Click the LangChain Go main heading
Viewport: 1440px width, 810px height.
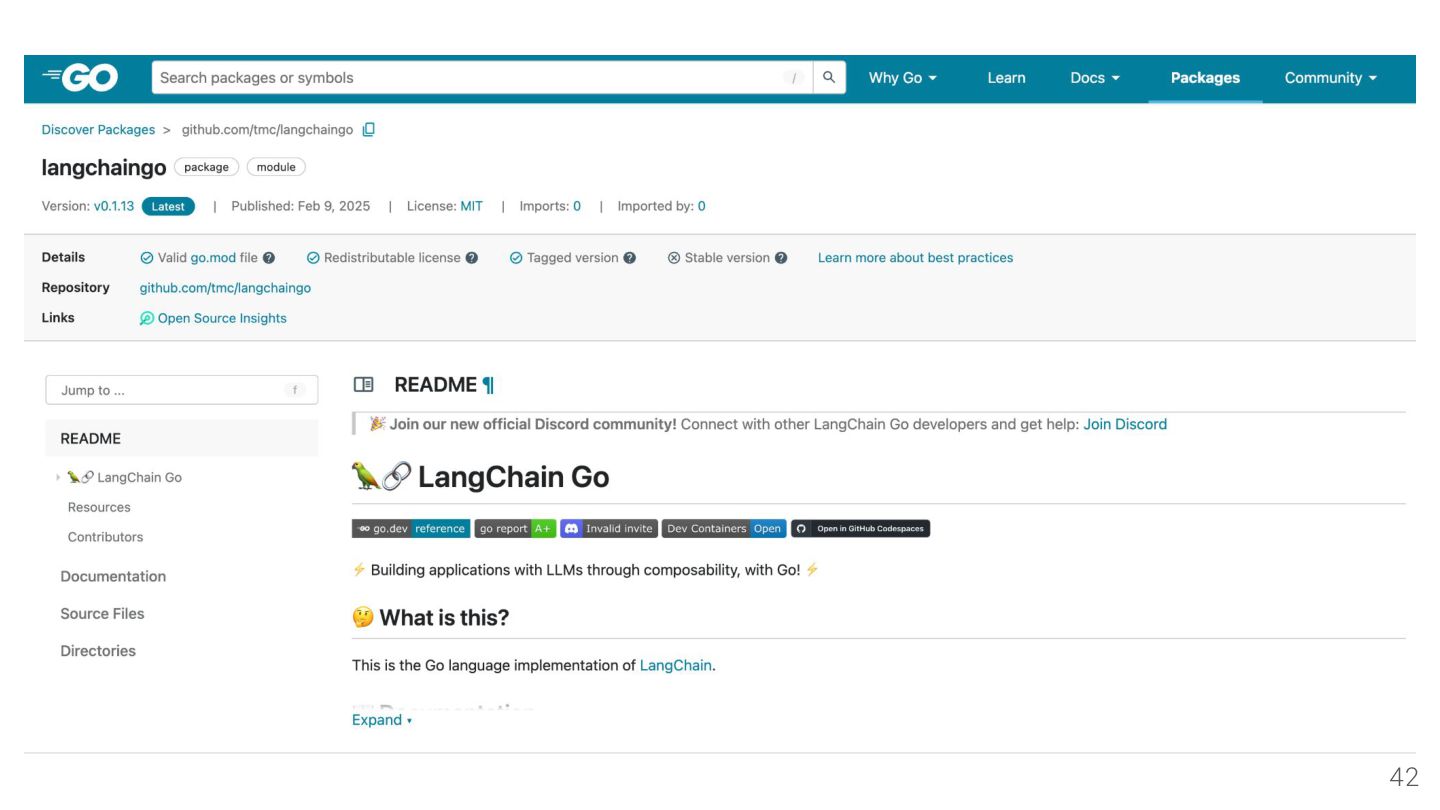coord(481,478)
